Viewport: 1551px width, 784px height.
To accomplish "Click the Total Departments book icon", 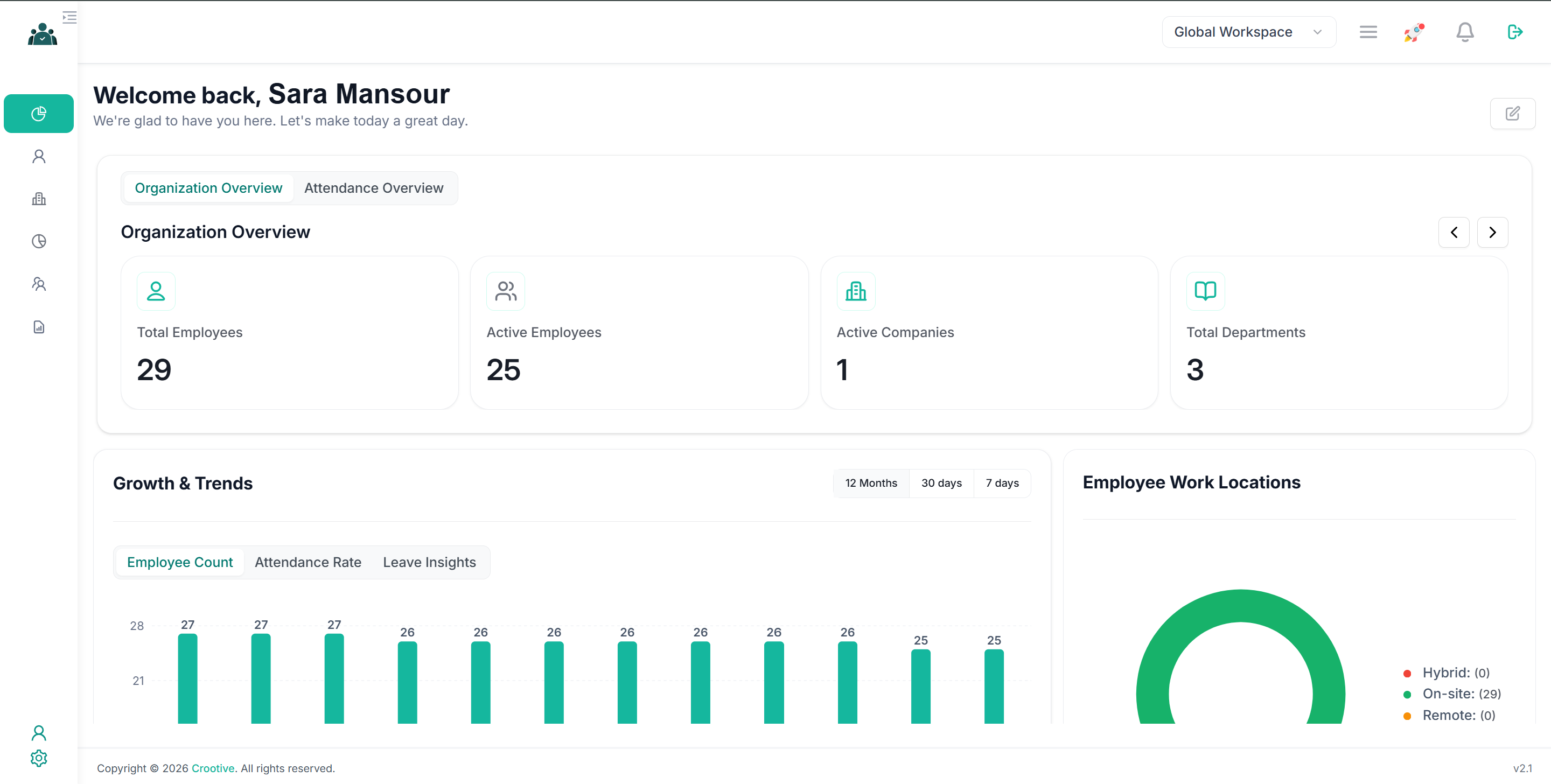I will click(x=1205, y=291).
